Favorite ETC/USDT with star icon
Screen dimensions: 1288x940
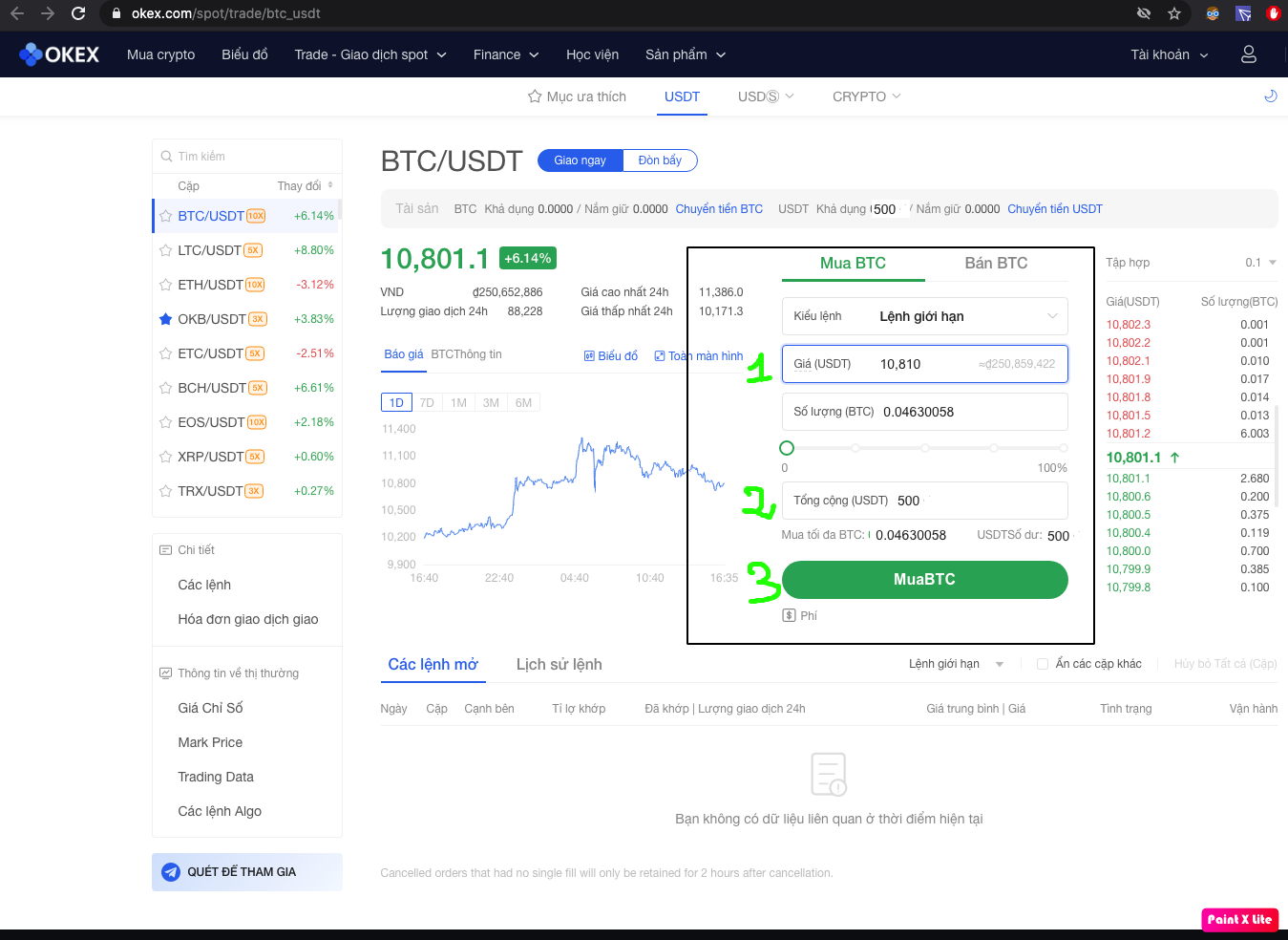click(x=166, y=353)
